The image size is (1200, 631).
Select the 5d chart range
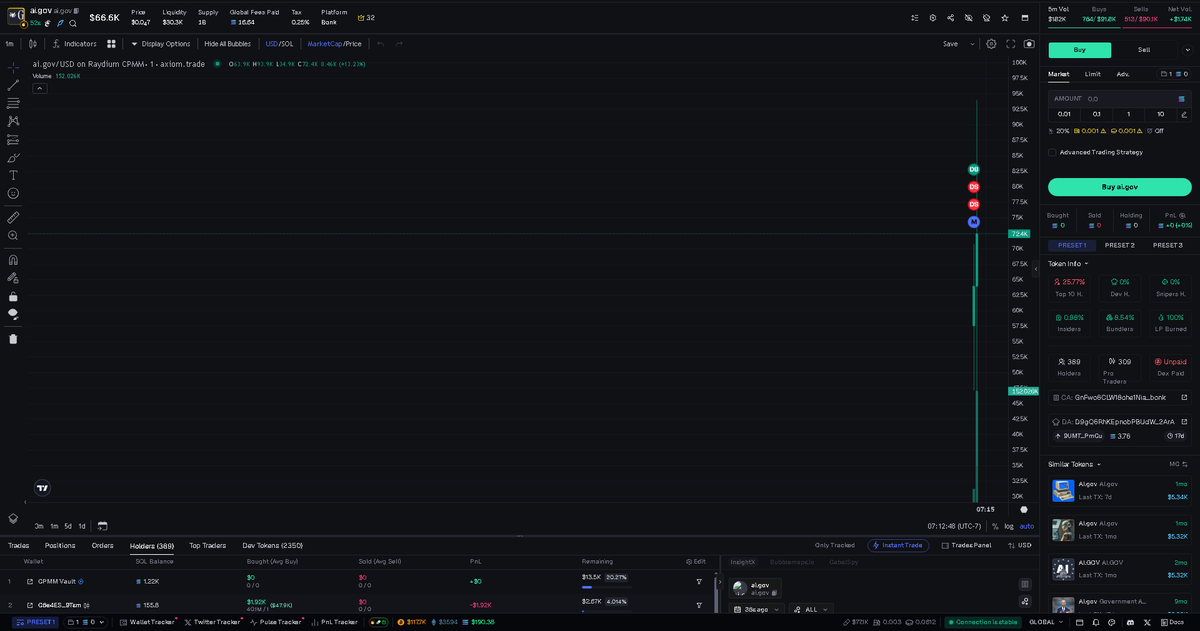(68, 526)
